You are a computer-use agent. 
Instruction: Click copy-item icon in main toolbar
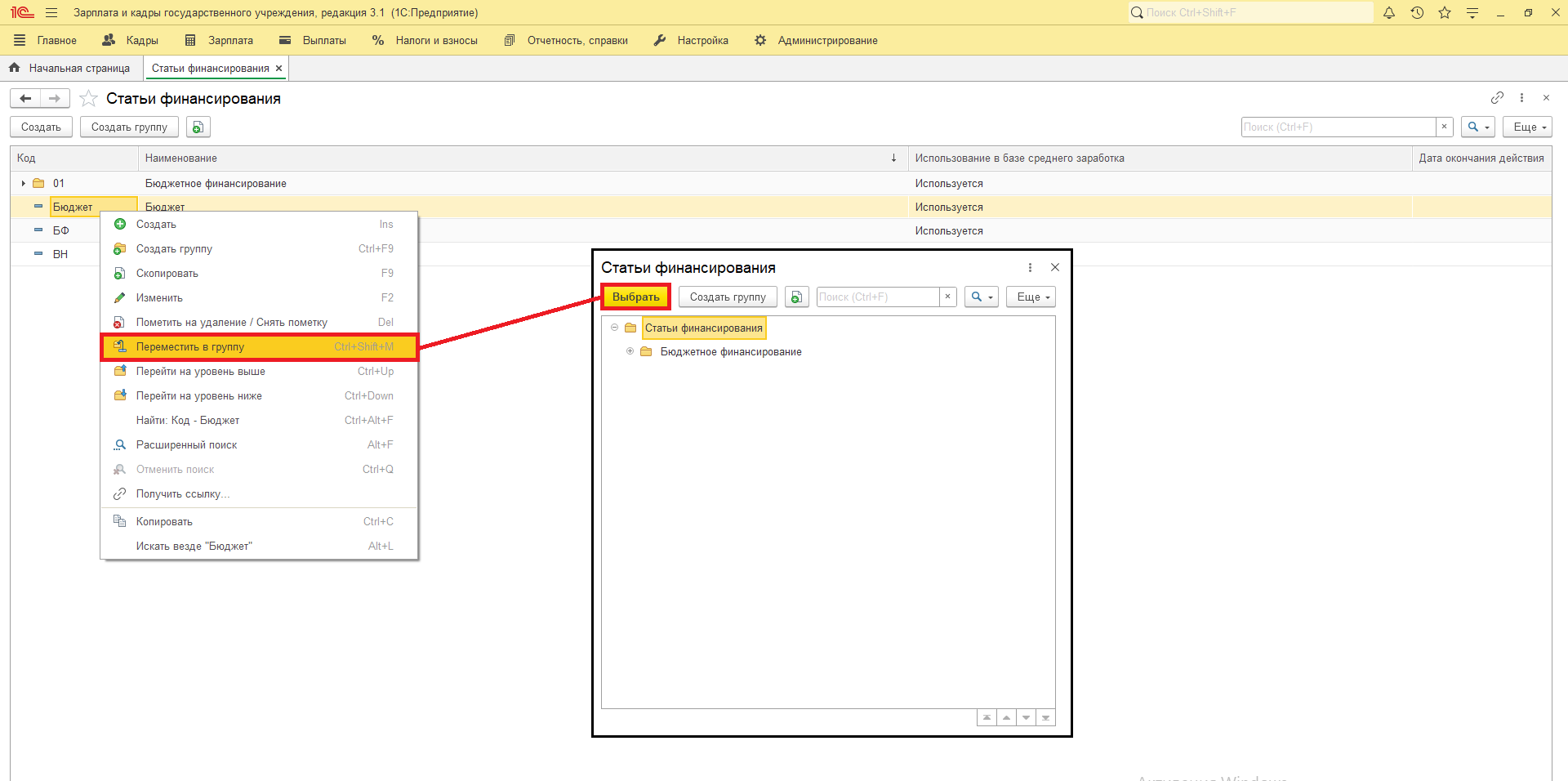(198, 127)
